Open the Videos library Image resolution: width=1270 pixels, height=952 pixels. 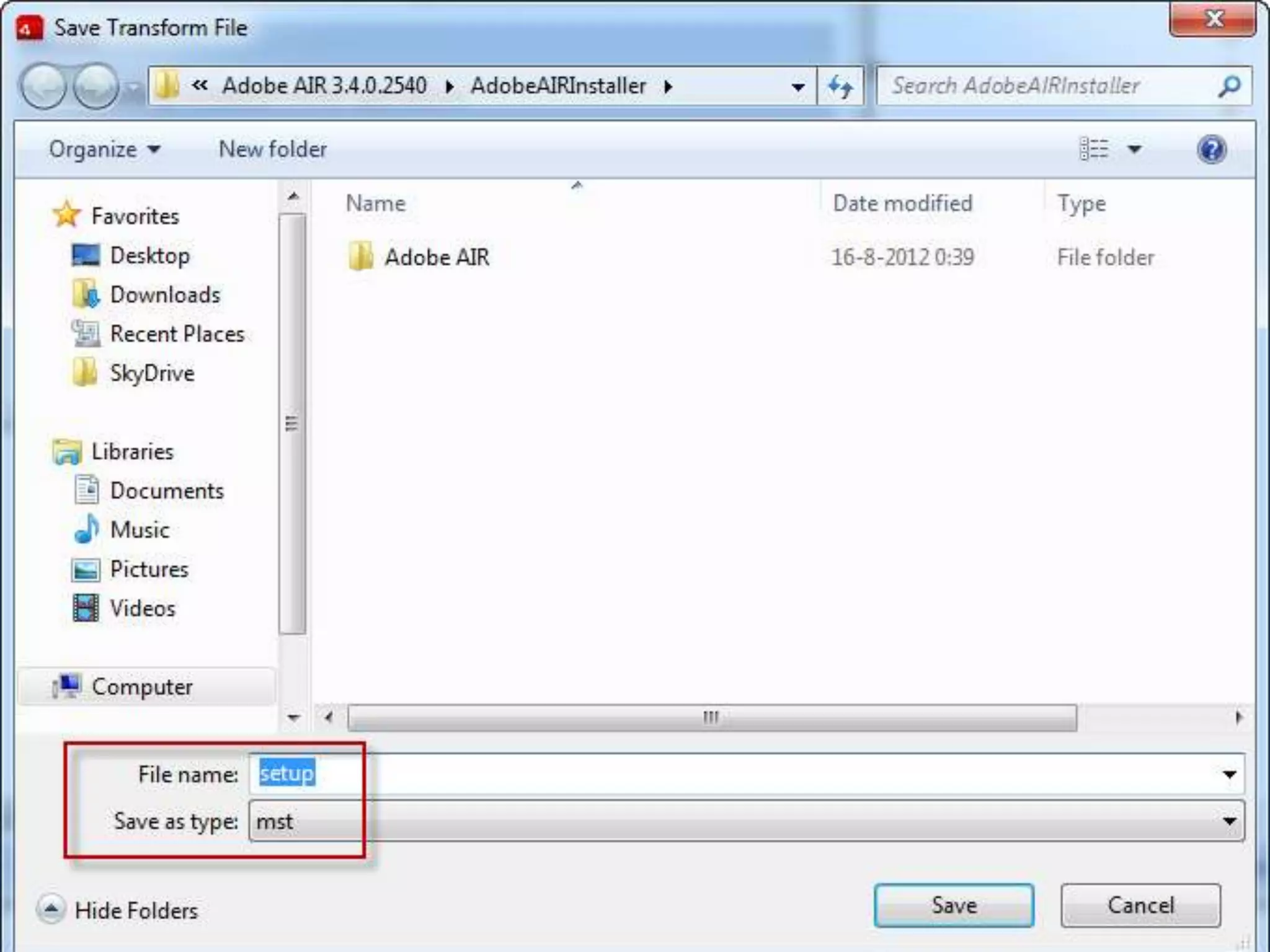click(x=143, y=608)
